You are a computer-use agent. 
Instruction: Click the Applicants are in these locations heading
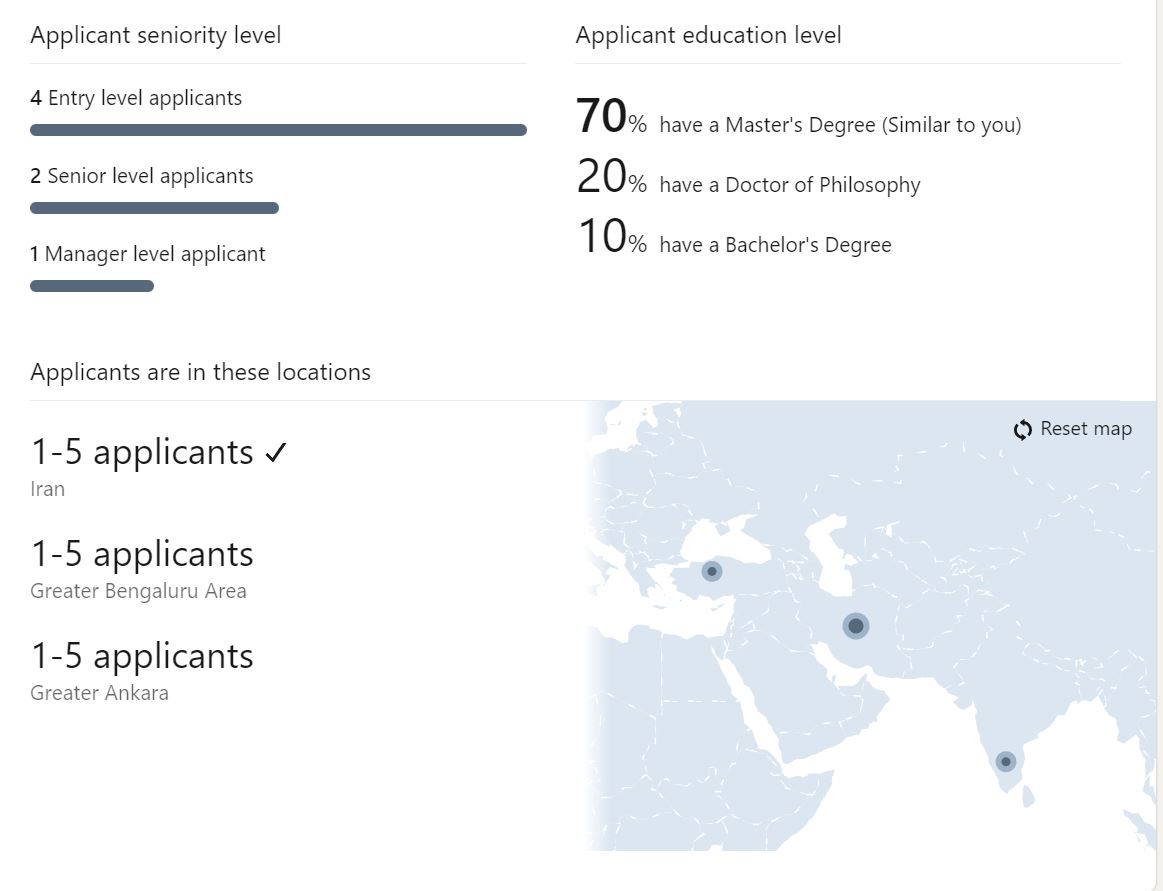200,372
